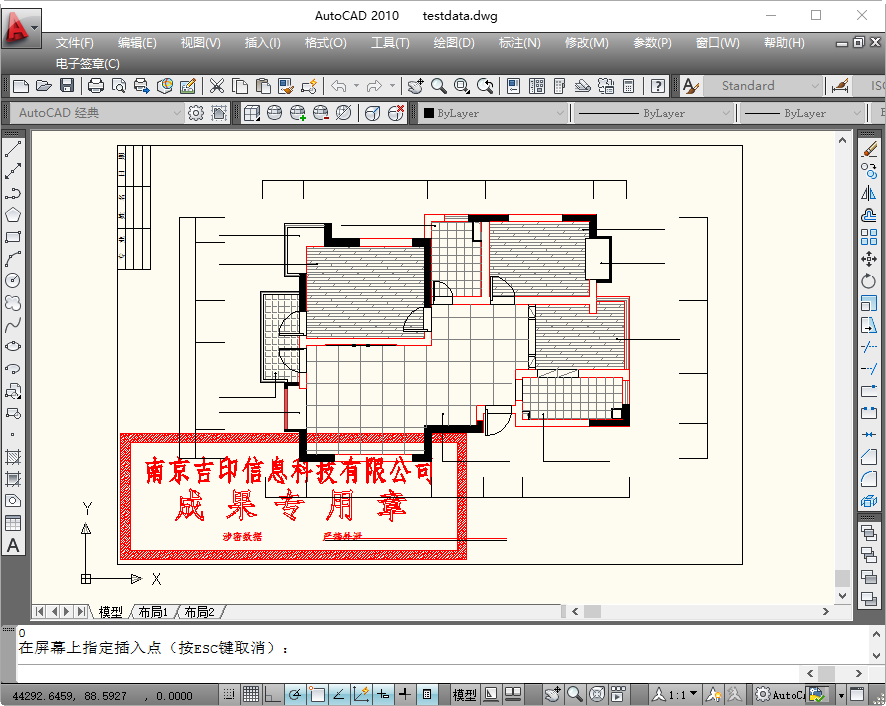Switch to the 布局2 layout tab

(x=199, y=612)
